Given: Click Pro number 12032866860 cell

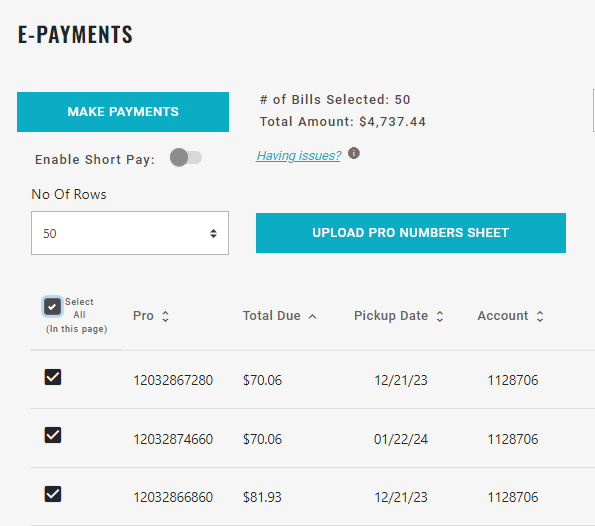Looking at the screenshot, I should point(173,497).
